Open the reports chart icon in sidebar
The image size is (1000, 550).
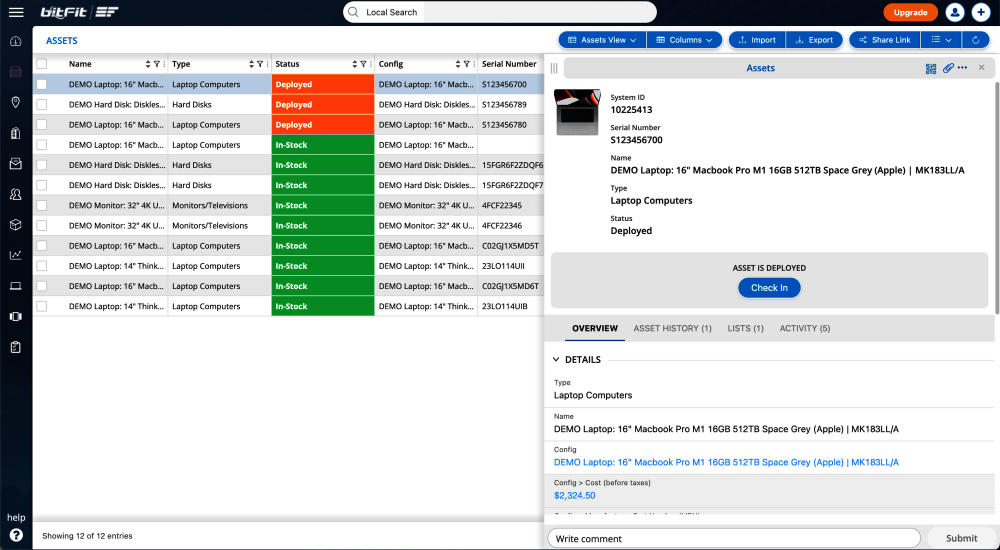coord(16,255)
